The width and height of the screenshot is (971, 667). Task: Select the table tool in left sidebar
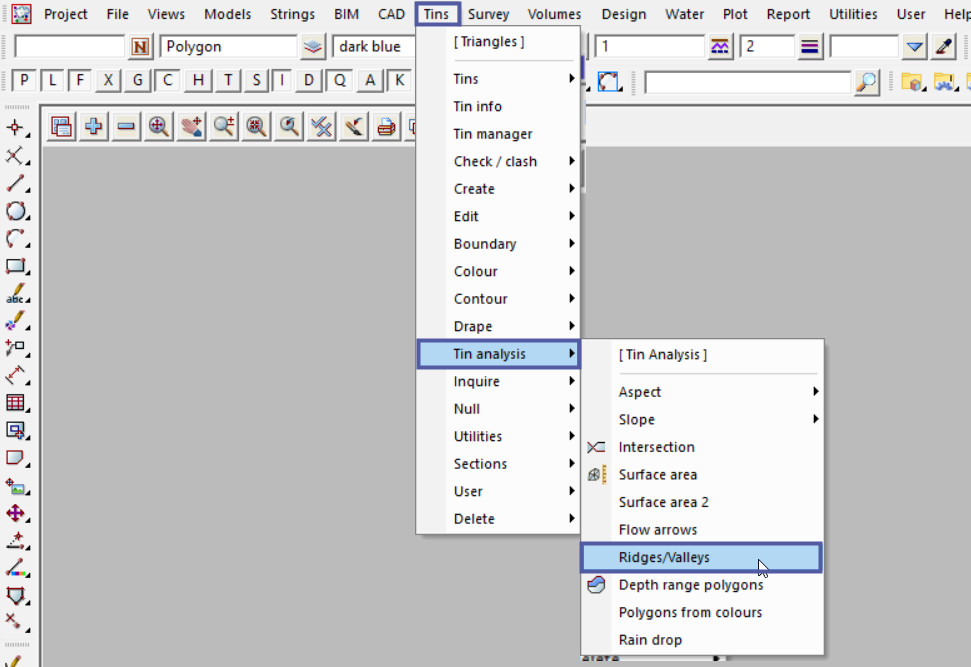tap(16, 403)
